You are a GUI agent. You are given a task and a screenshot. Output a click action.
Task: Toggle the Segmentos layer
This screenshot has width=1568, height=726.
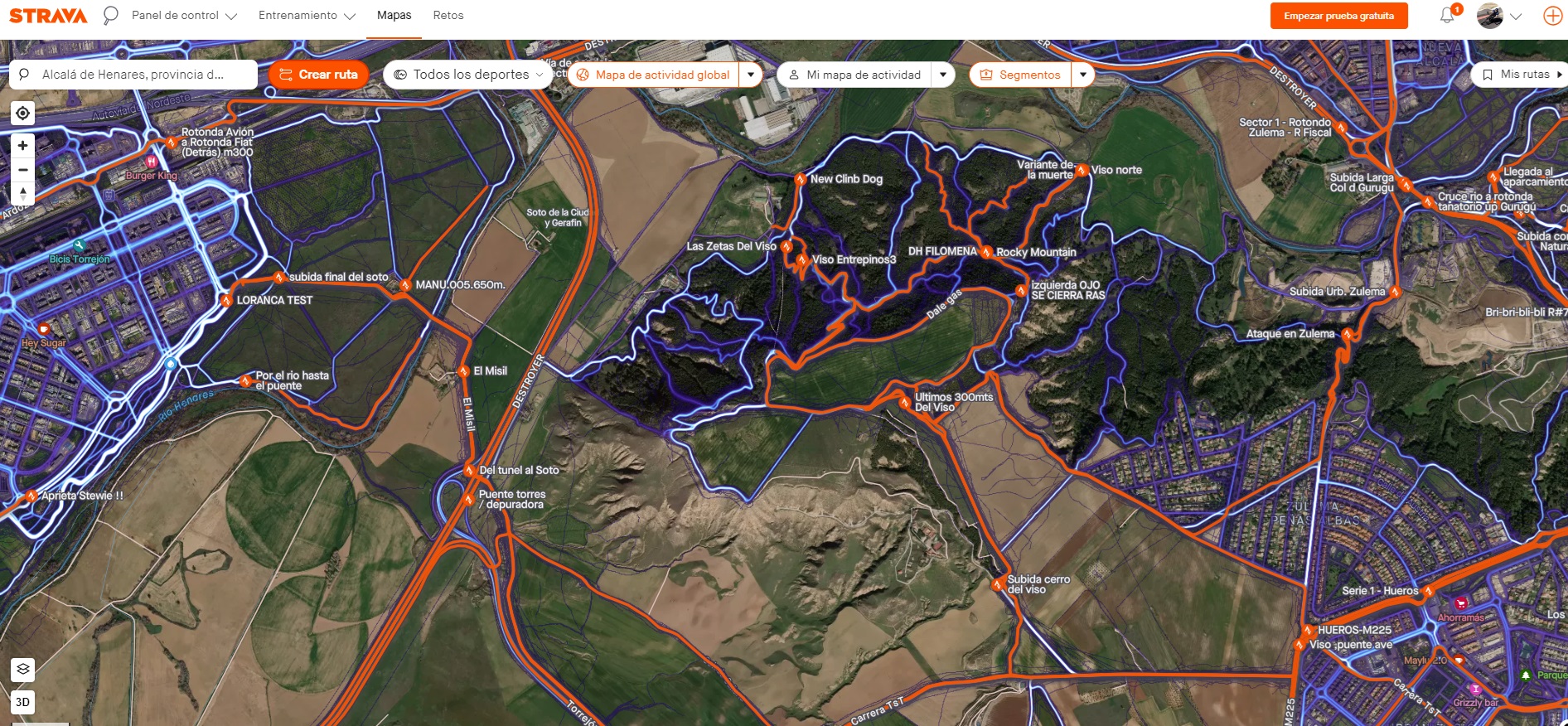tap(1020, 75)
